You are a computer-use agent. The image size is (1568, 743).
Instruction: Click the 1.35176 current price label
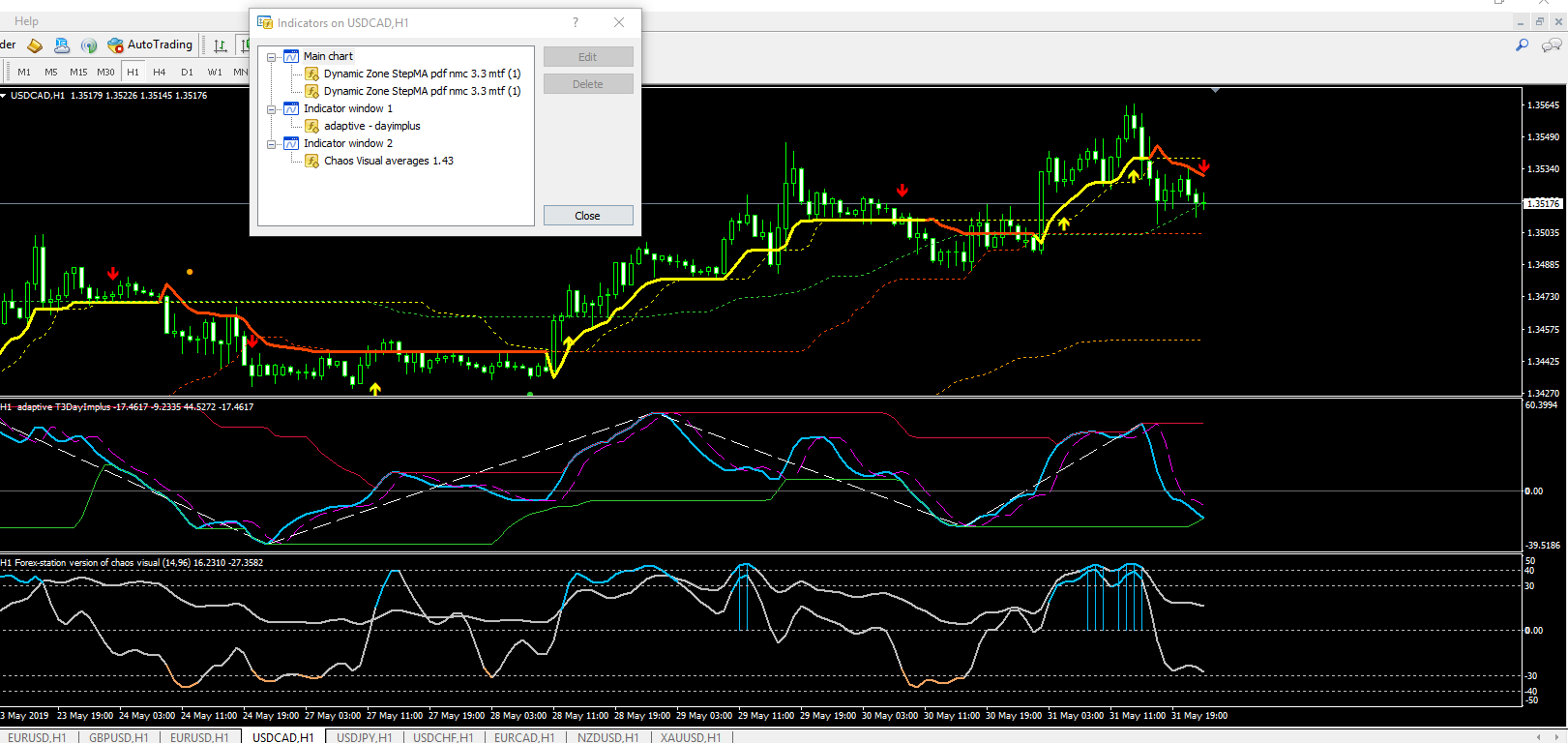(x=1543, y=203)
